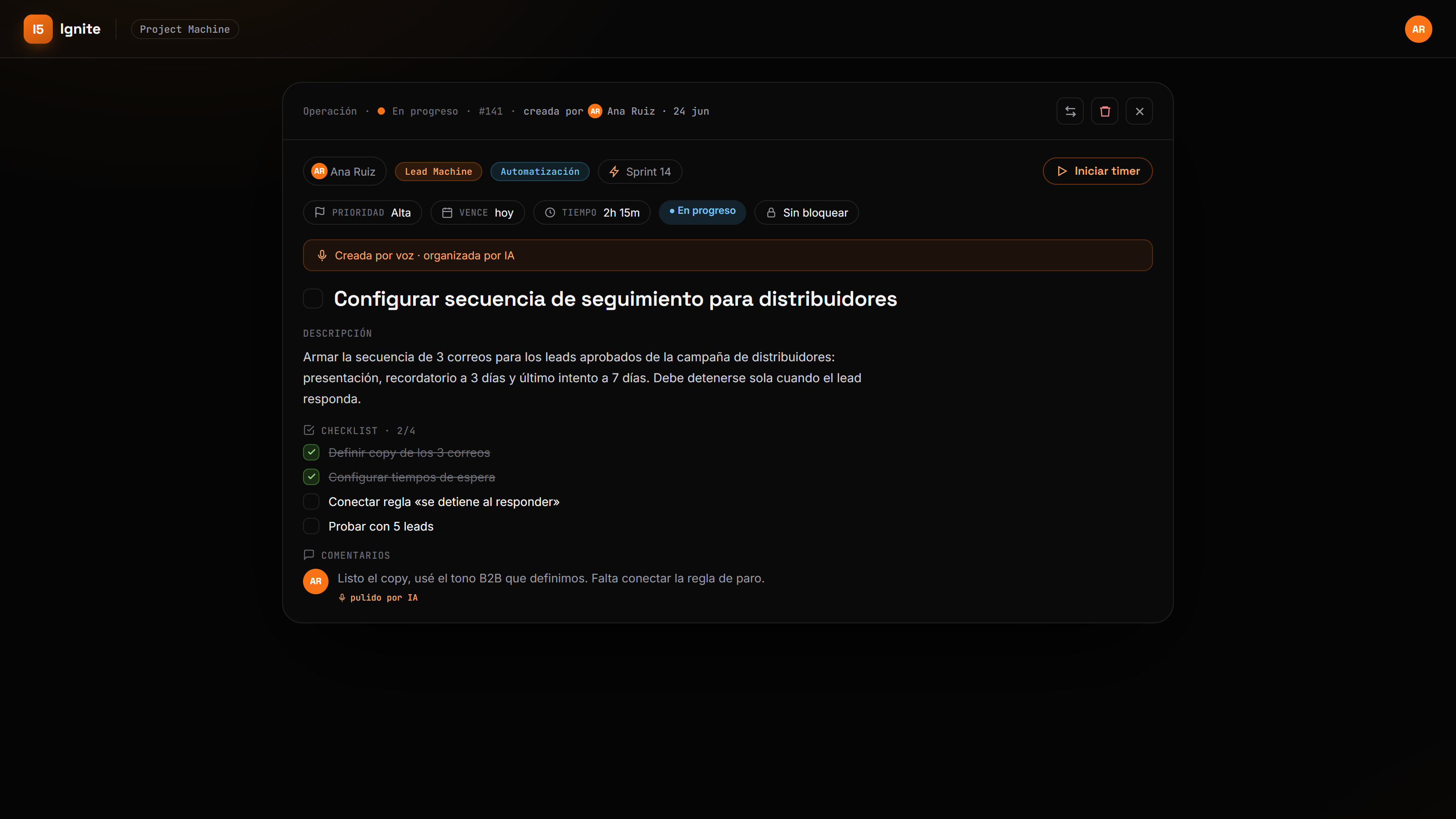Click the 'pulido por IA' label
Viewport: 1456px width, 819px height.
pyautogui.click(x=384, y=597)
